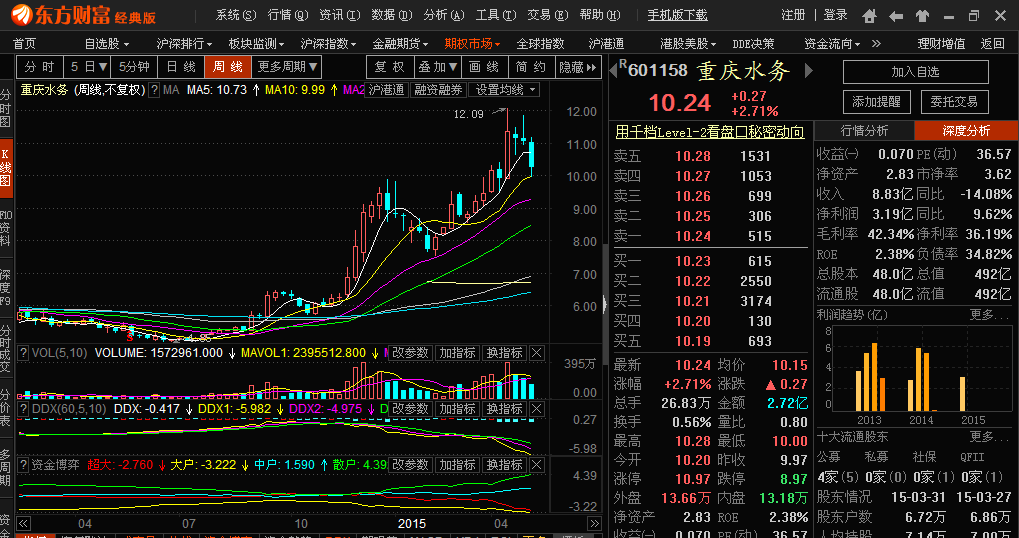The image size is (1019, 538).
Task: Close the 资金博弈 indicator panel
Action: click(x=537, y=465)
